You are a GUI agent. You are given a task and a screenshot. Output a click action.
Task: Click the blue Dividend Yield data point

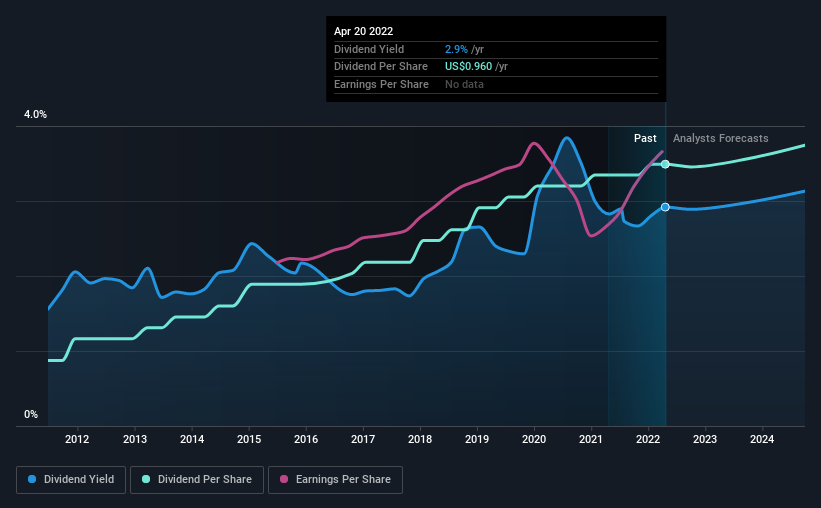point(665,207)
